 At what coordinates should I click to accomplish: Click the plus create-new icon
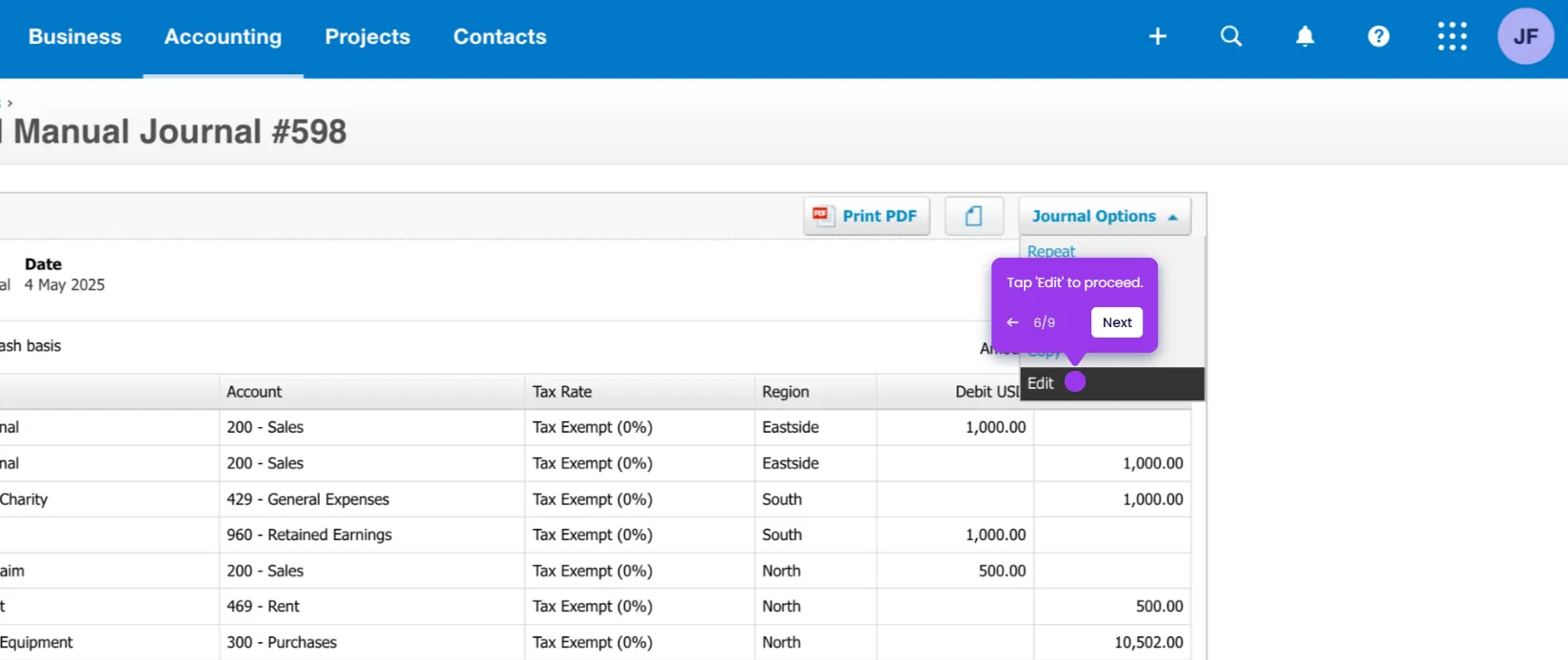click(x=1157, y=36)
